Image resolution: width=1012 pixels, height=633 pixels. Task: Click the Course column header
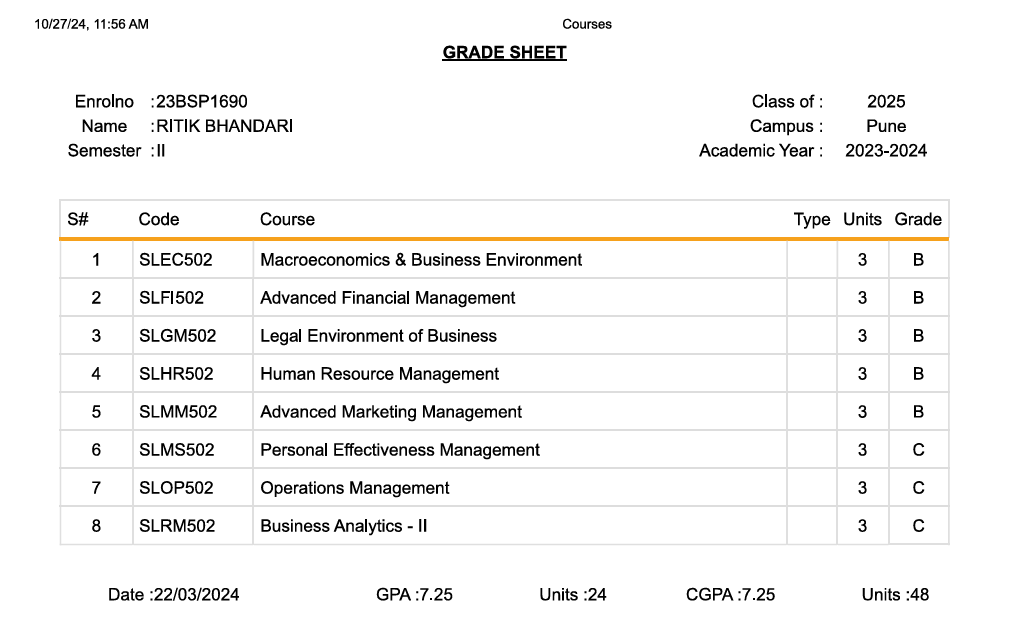(287, 220)
